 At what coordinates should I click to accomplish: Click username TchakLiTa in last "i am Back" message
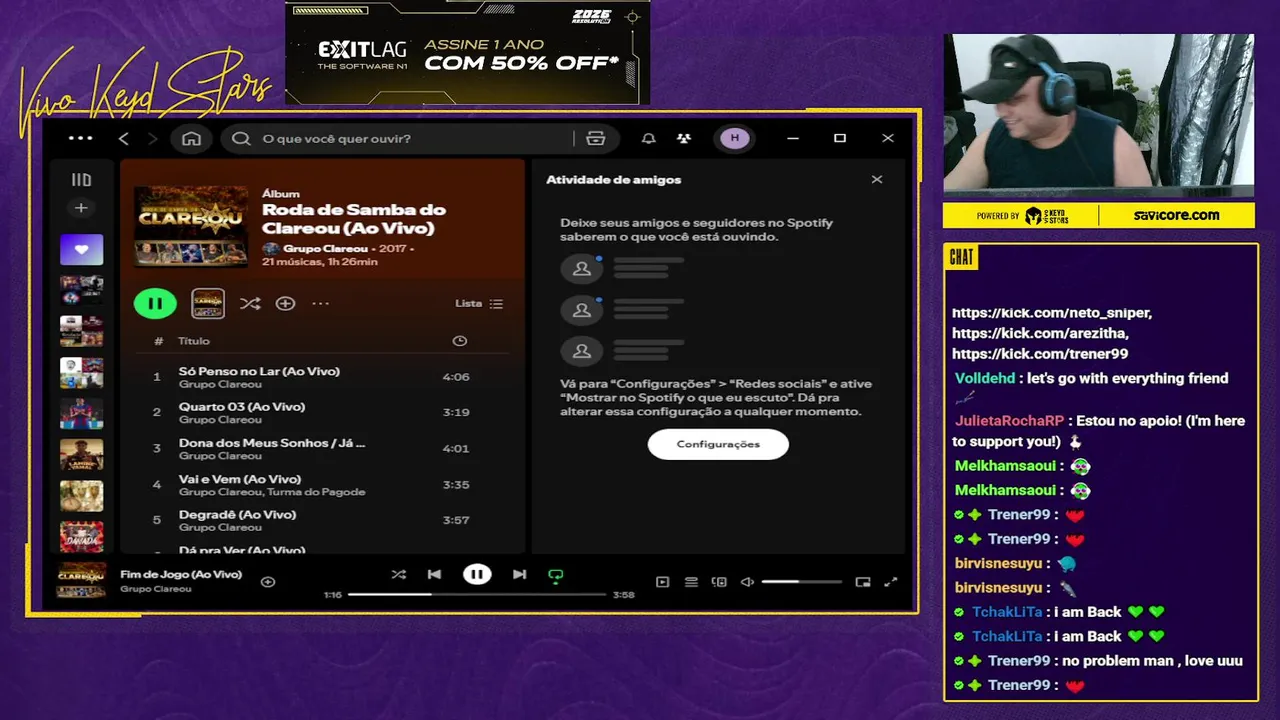click(x=1007, y=636)
